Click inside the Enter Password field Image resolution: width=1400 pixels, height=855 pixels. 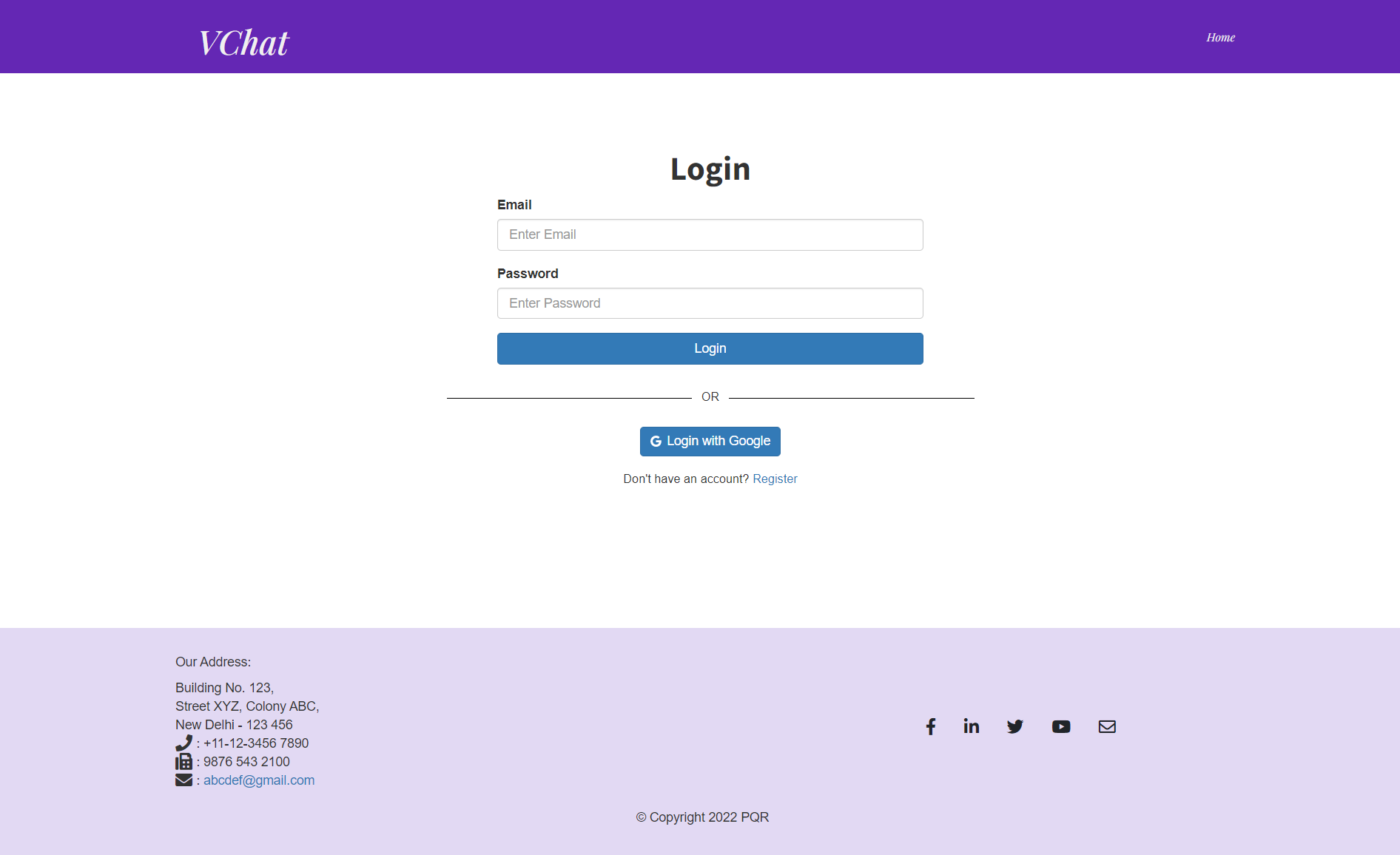(710, 303)
